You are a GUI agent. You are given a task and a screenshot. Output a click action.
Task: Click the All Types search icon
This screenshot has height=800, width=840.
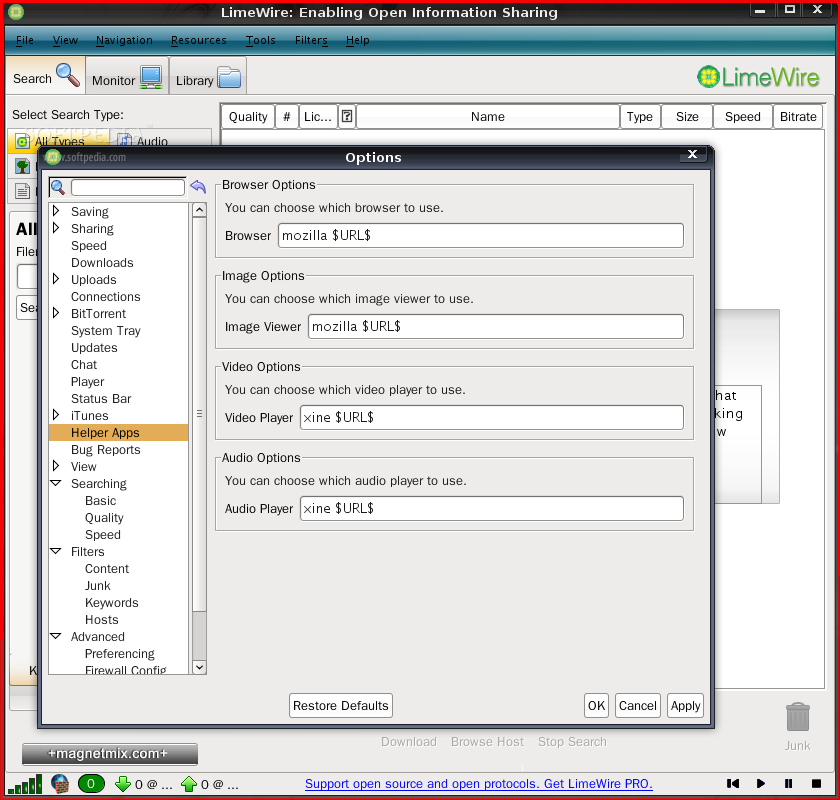click(22, 141)
